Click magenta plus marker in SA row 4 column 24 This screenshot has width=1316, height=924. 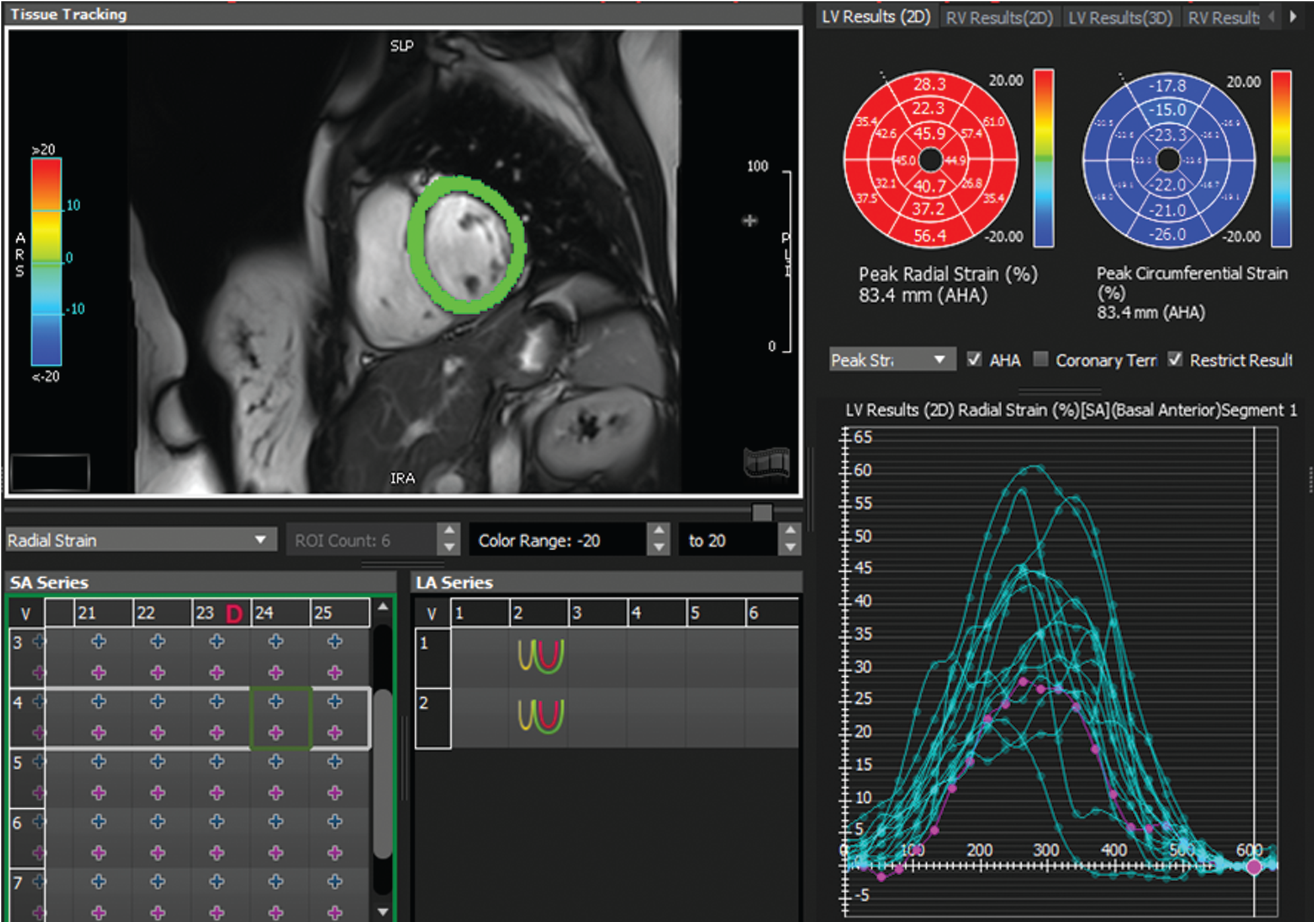pos(276,732)
